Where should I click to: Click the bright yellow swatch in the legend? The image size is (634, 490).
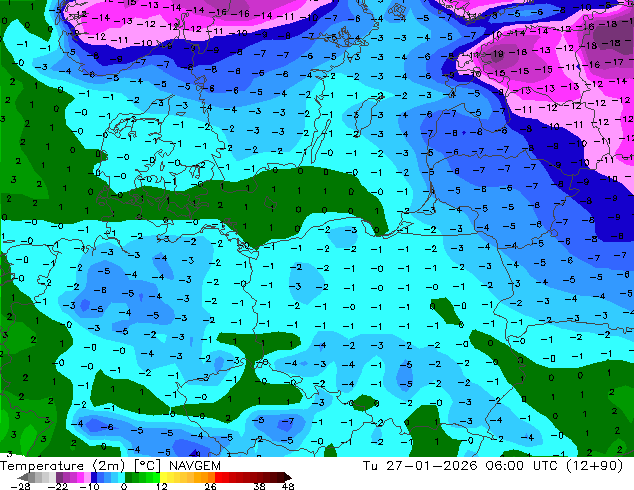tap(163, 477)
